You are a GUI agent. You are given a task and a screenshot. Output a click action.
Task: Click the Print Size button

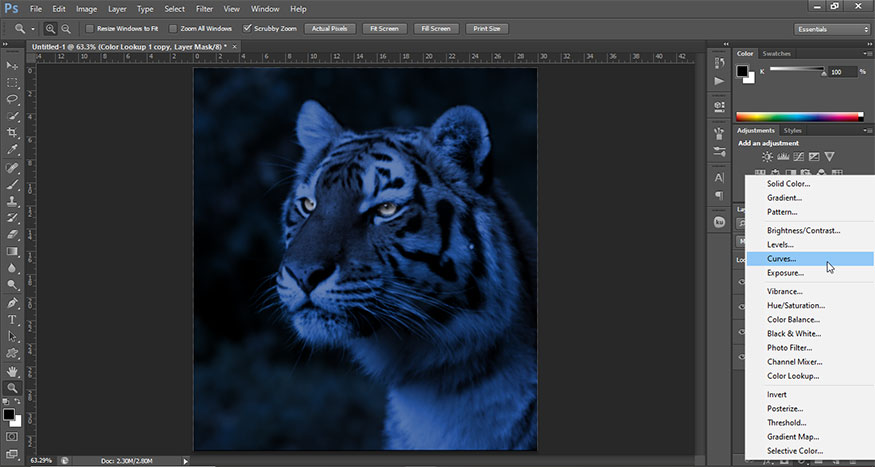[487, 28]
